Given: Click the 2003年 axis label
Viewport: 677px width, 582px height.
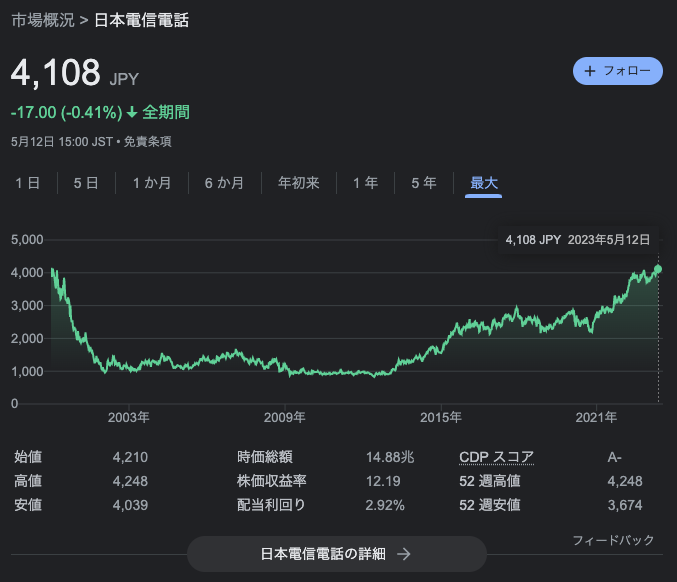Looking at the screenshot, I should [129, 417].
